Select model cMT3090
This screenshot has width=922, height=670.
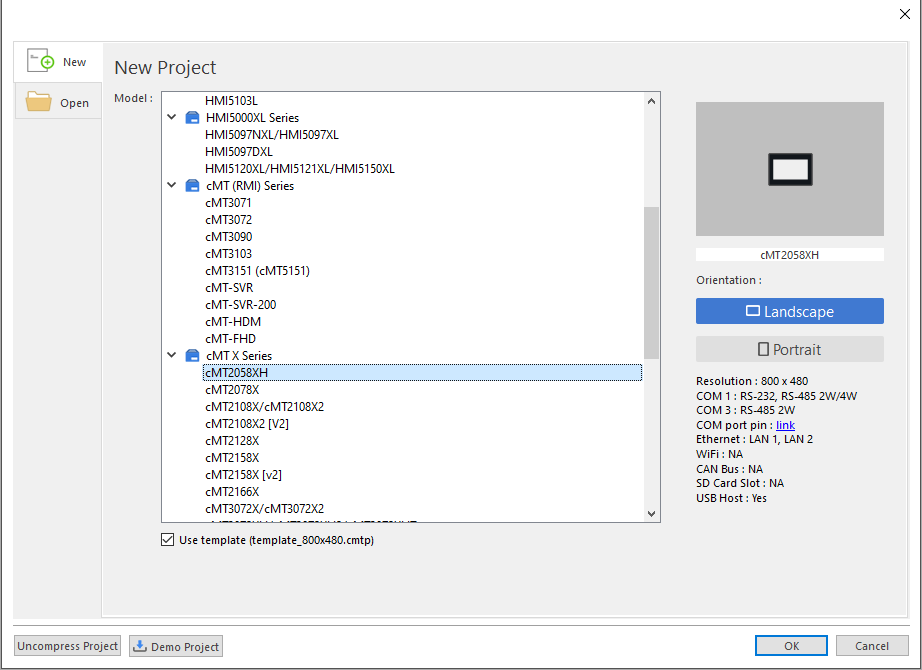coord(228,237)
